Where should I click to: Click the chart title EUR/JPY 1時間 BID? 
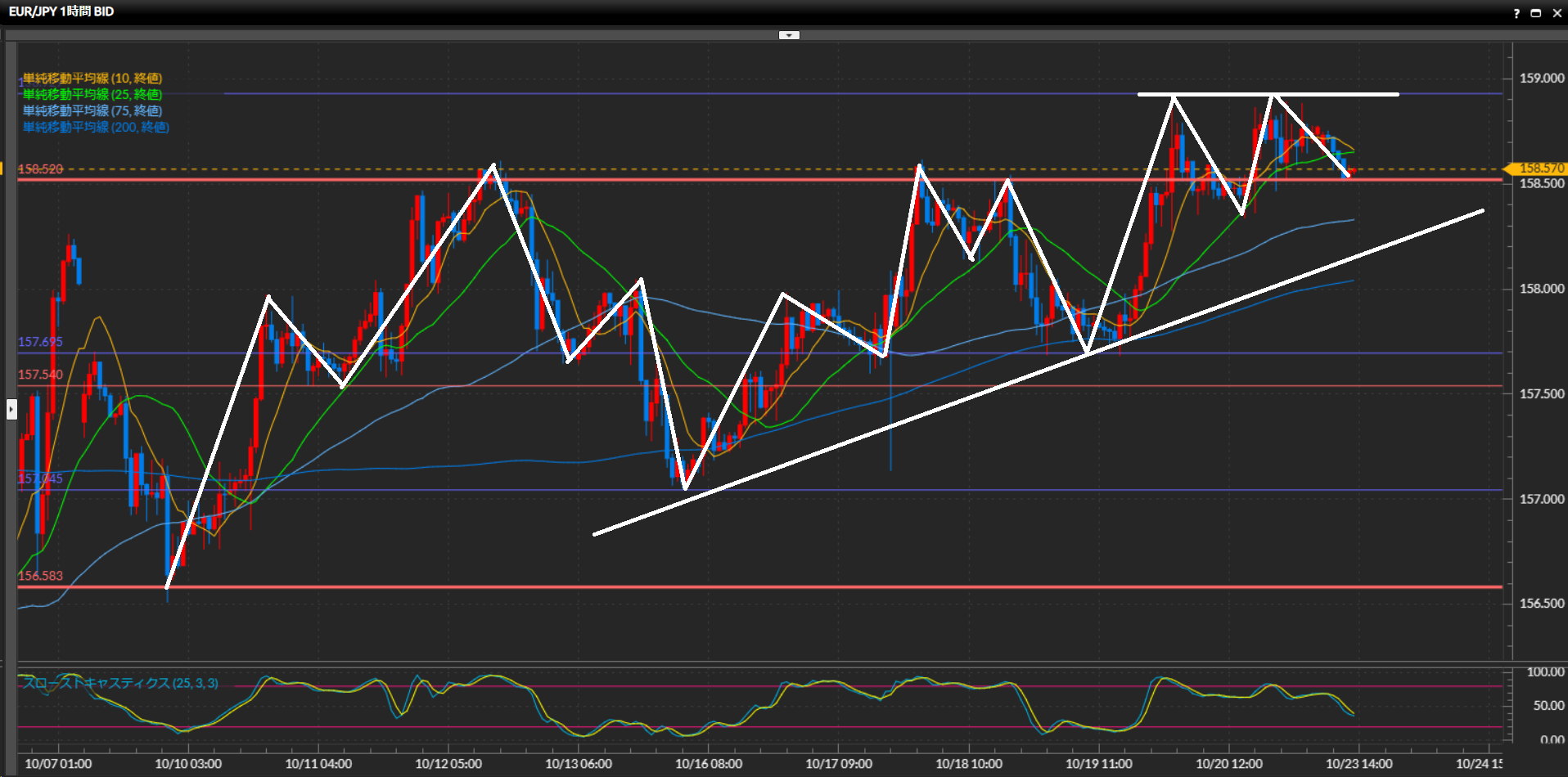coord(61,11)
